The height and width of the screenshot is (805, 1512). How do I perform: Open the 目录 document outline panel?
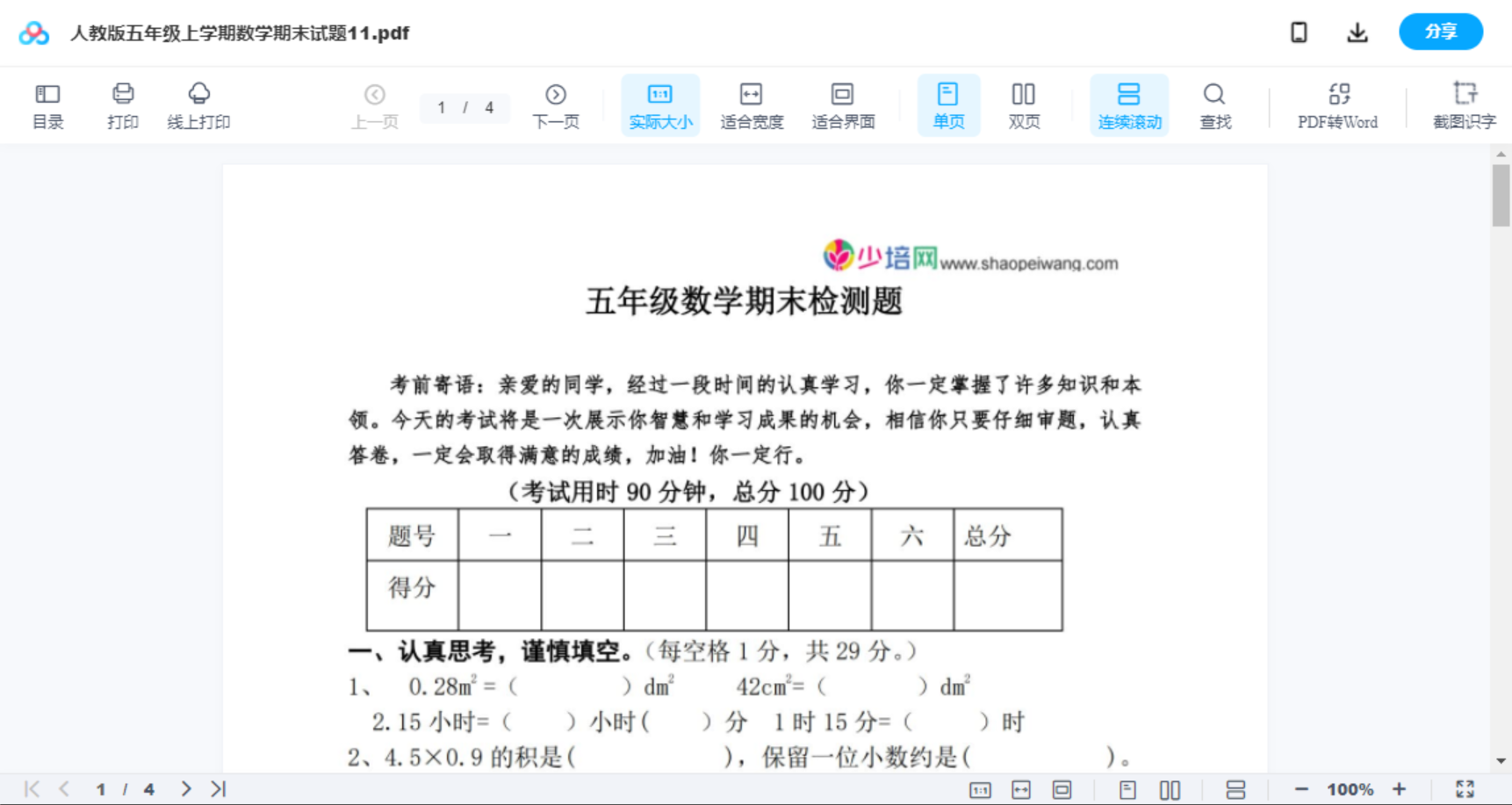point(47,104)
